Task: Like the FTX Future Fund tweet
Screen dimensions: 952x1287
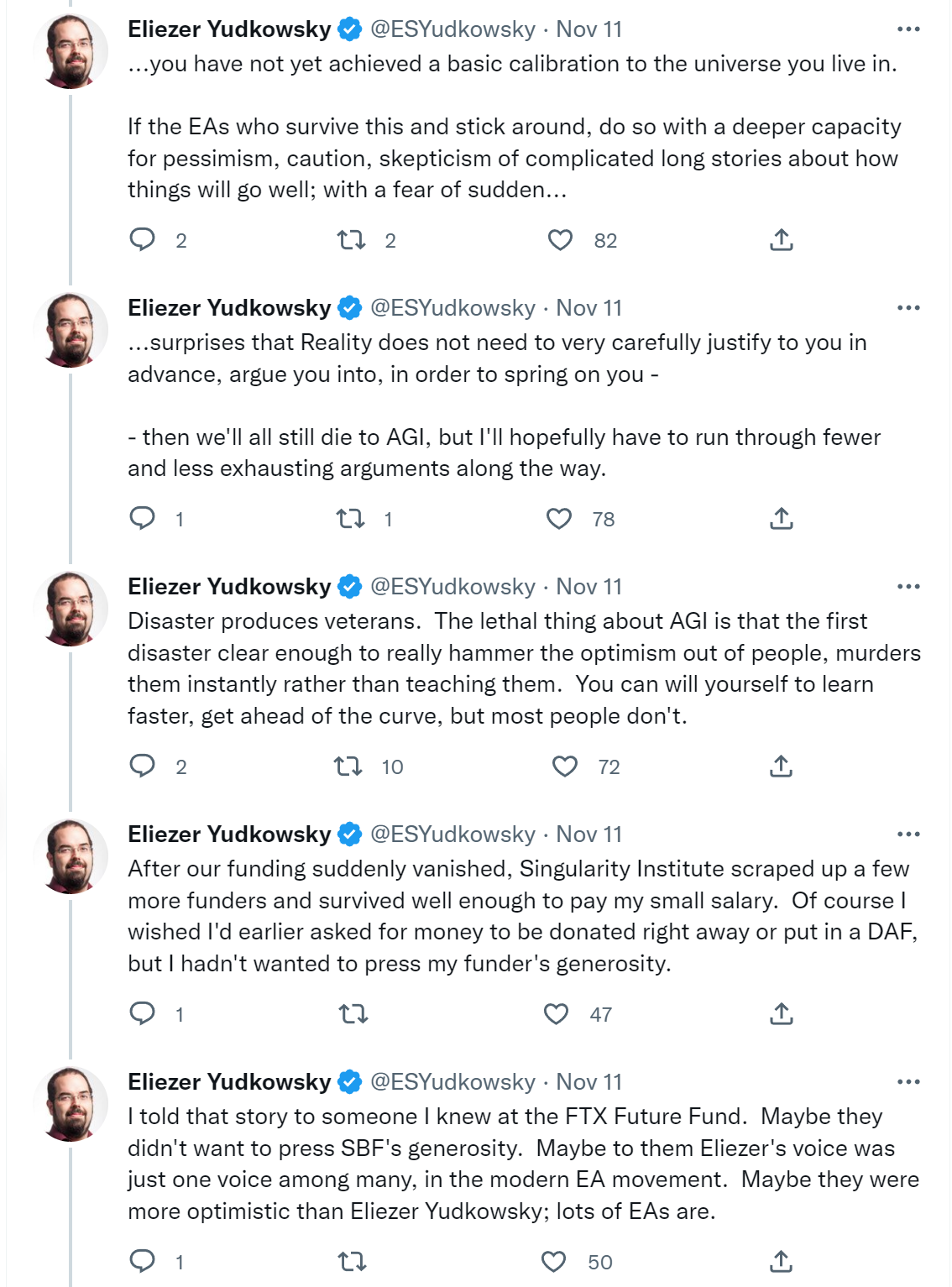Action: 554,1261
